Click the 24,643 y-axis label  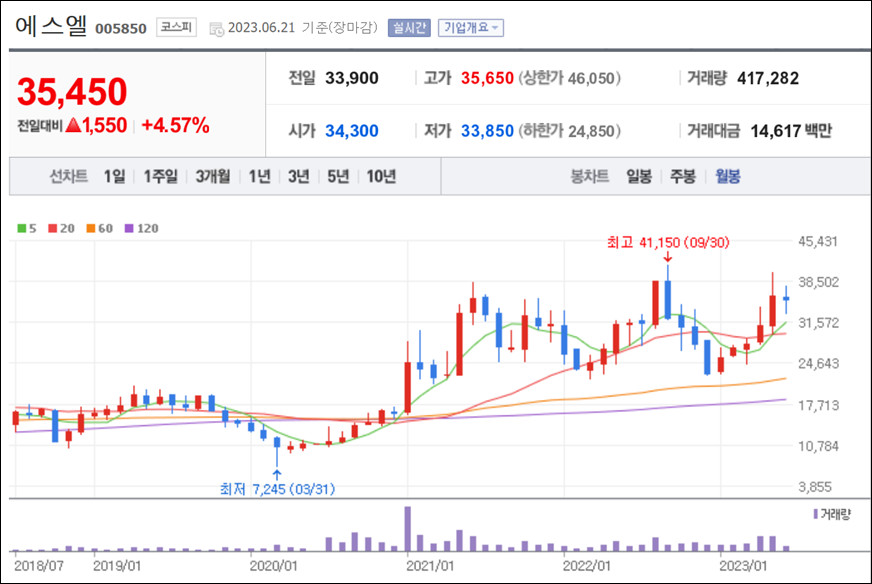pyautogui.click(x=818, y=364)
